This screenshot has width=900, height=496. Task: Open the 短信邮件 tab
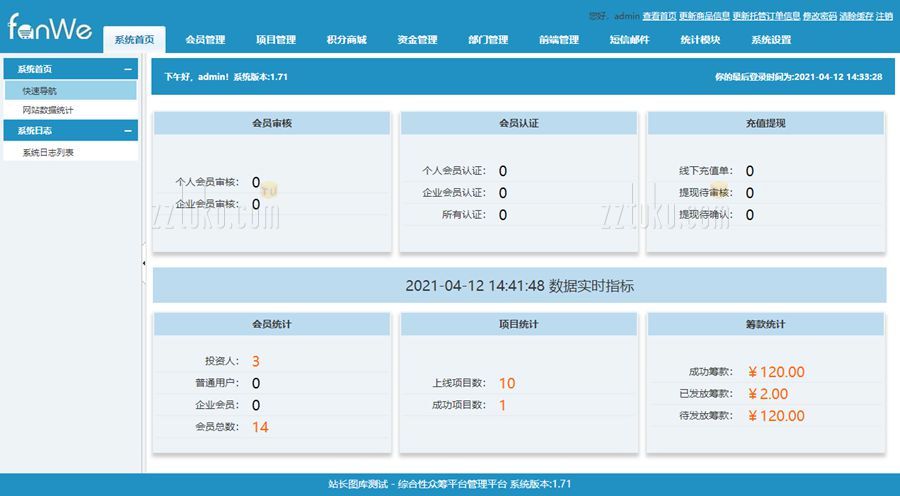point(629,40)
